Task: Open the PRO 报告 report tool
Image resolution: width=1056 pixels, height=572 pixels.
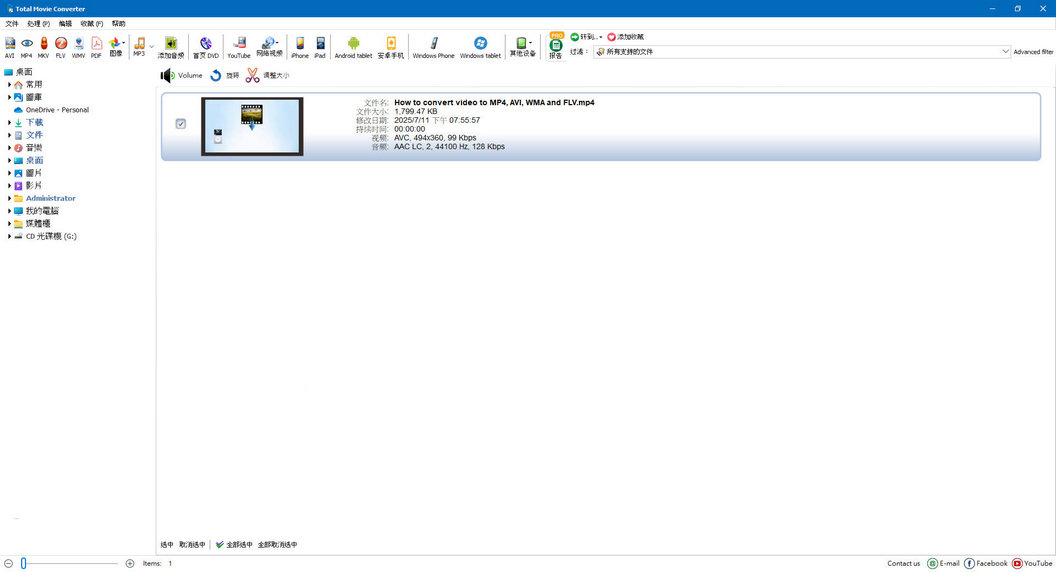Action: click(x=556, y=46)
